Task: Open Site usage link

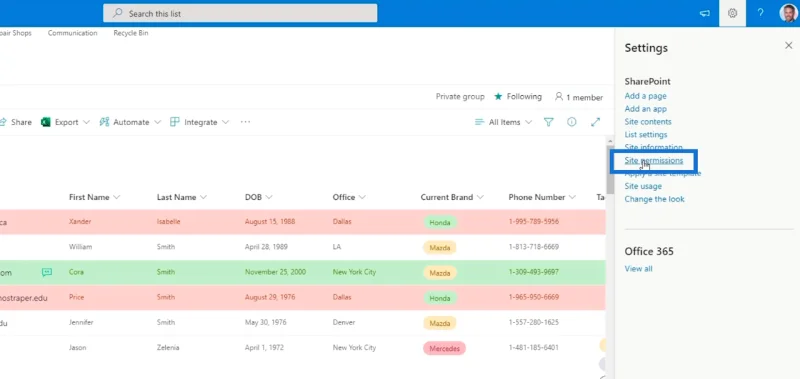Action: click(x=643, y=186)
